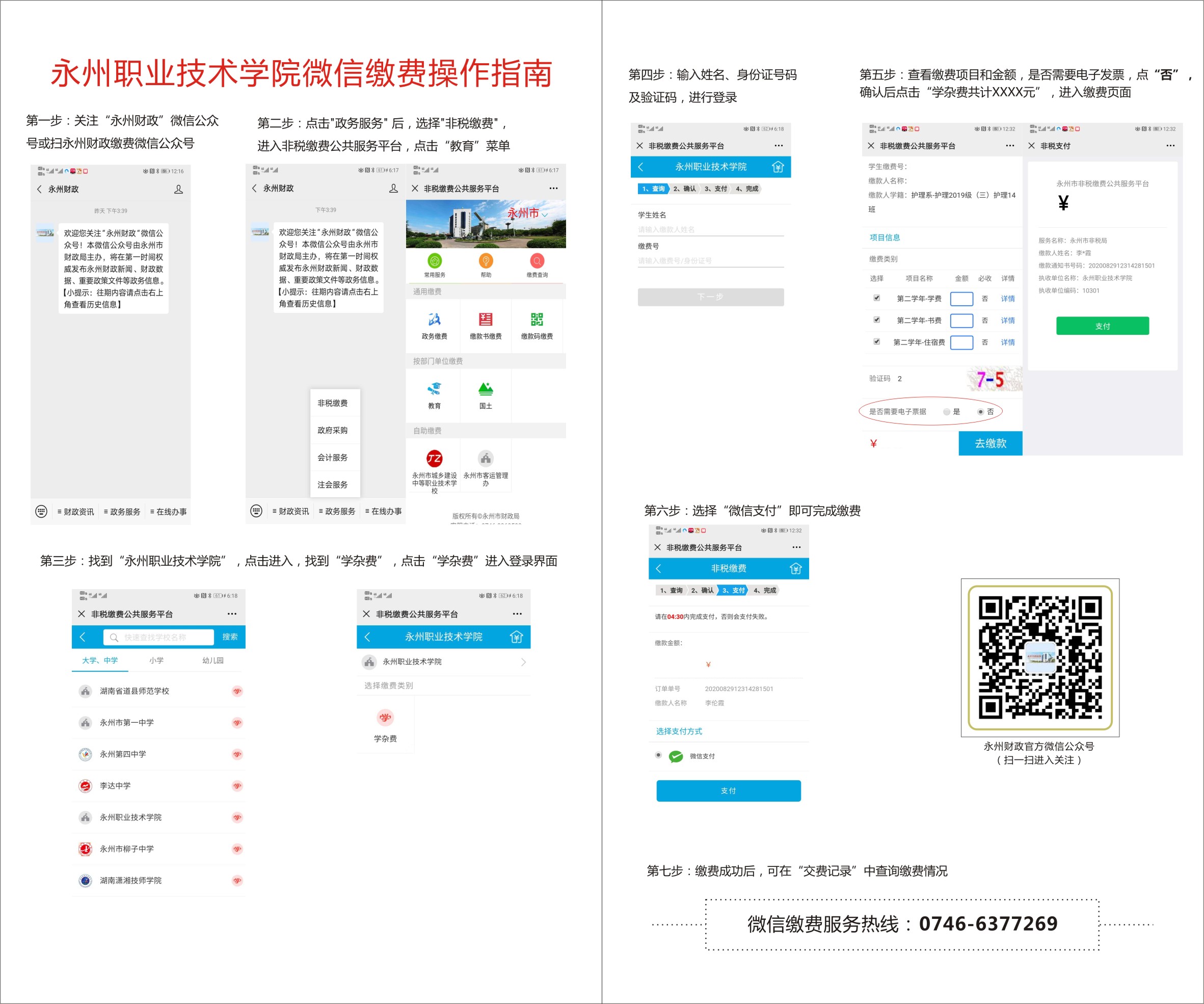The height and width of the screenshot is (1004, 1204).
Task: Expand 财政资讯 menu in second chat
Action: [x=290, y=511]
